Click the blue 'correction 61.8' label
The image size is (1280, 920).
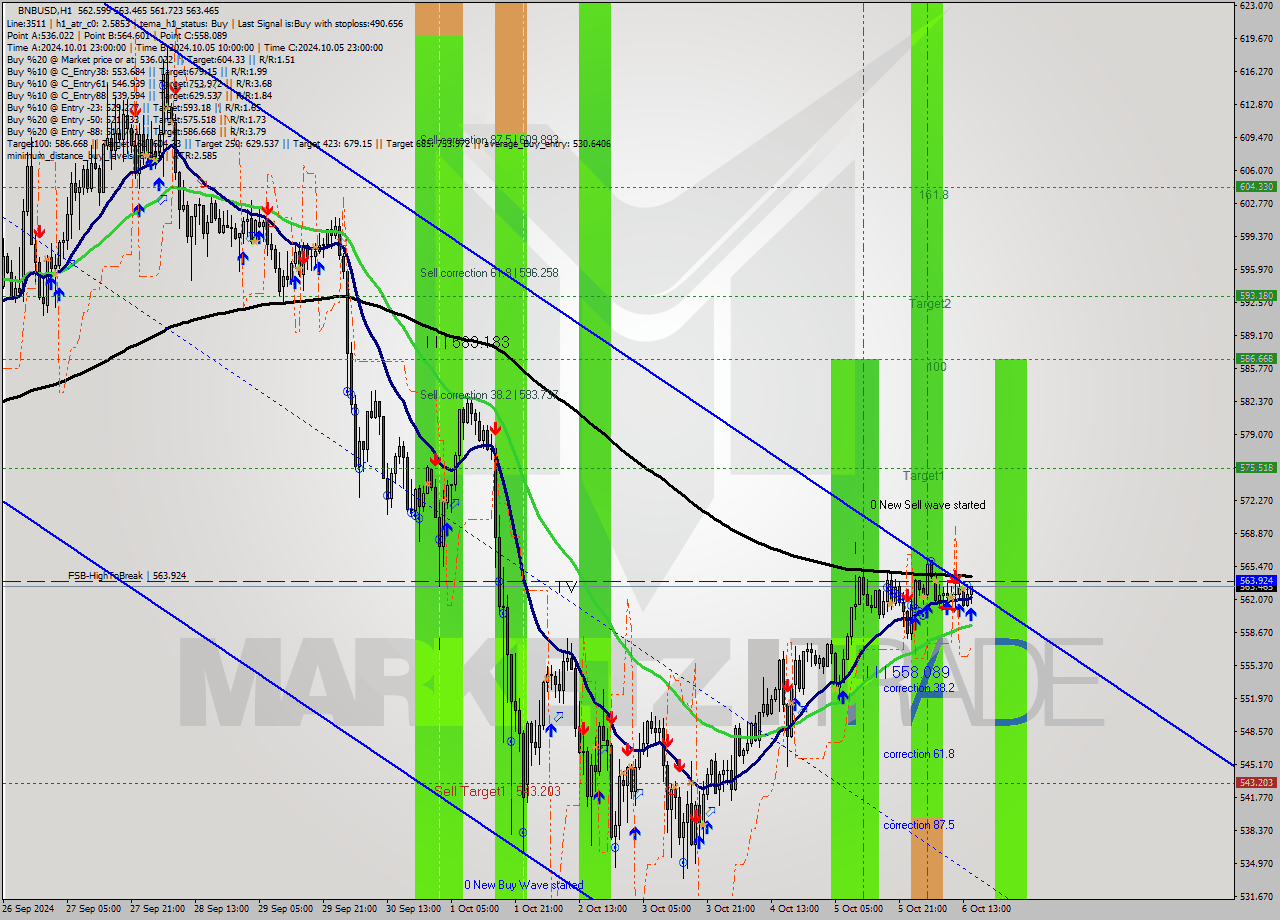(919, 754)
